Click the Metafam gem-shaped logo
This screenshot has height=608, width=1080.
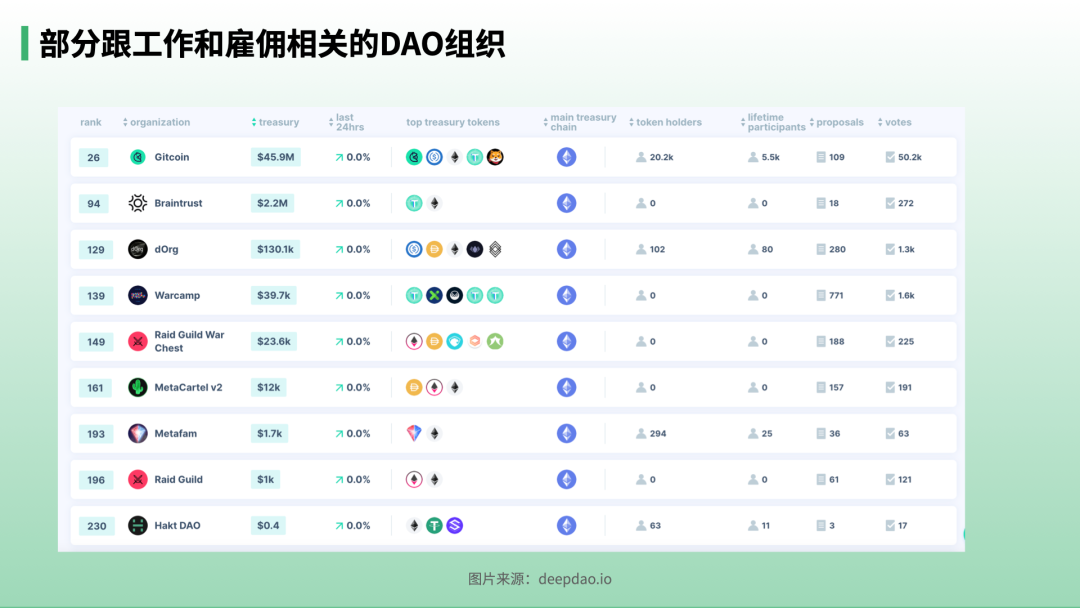click(x=138, y=433)
